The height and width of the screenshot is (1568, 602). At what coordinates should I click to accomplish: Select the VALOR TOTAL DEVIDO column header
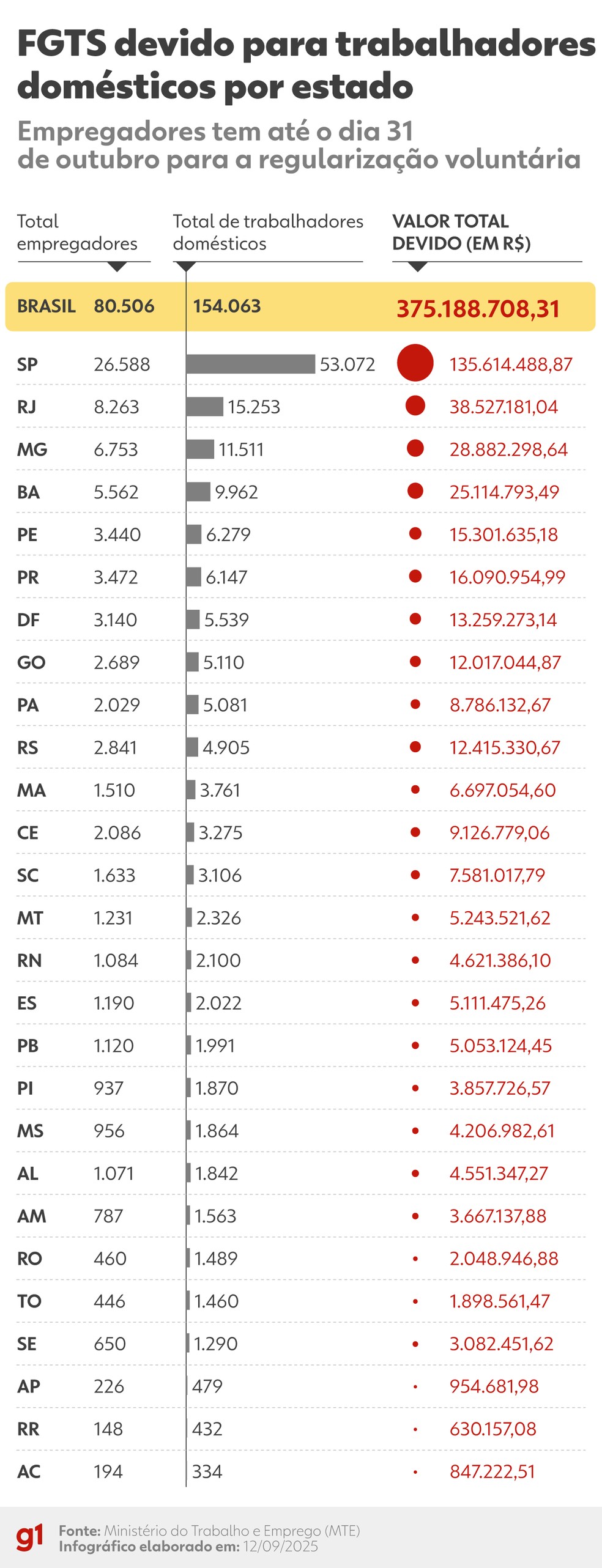tap(461, 232)
